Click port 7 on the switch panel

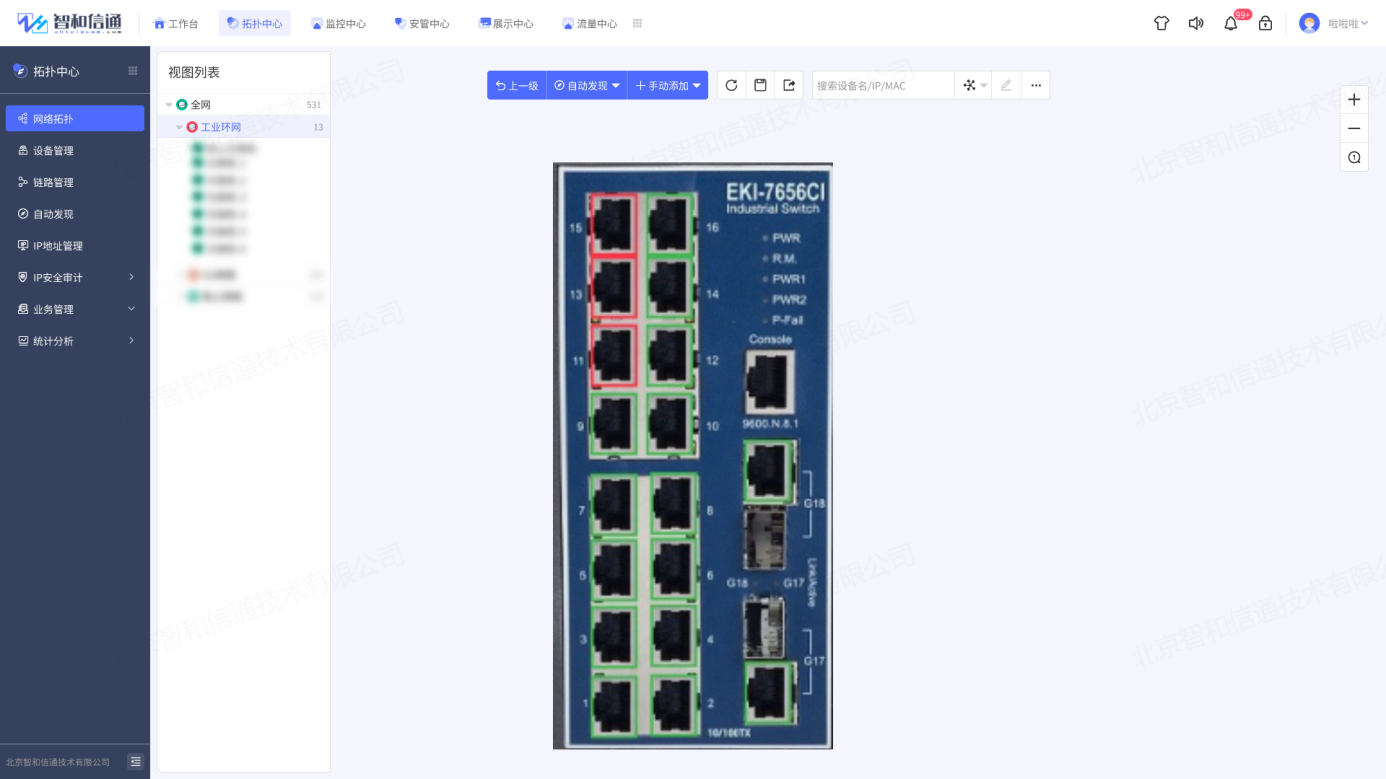pyautogui.click(x=614, y=506)
